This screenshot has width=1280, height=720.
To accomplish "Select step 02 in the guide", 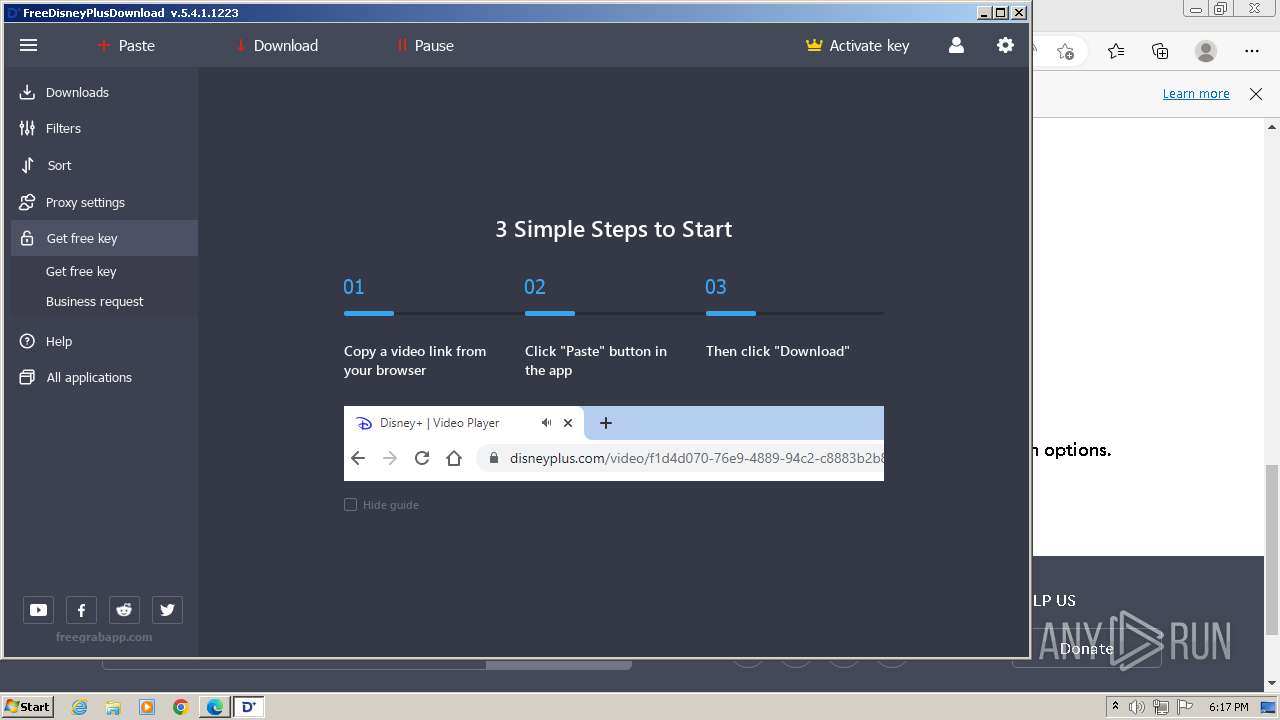I will pyautogui.click(x=535, y=287).
